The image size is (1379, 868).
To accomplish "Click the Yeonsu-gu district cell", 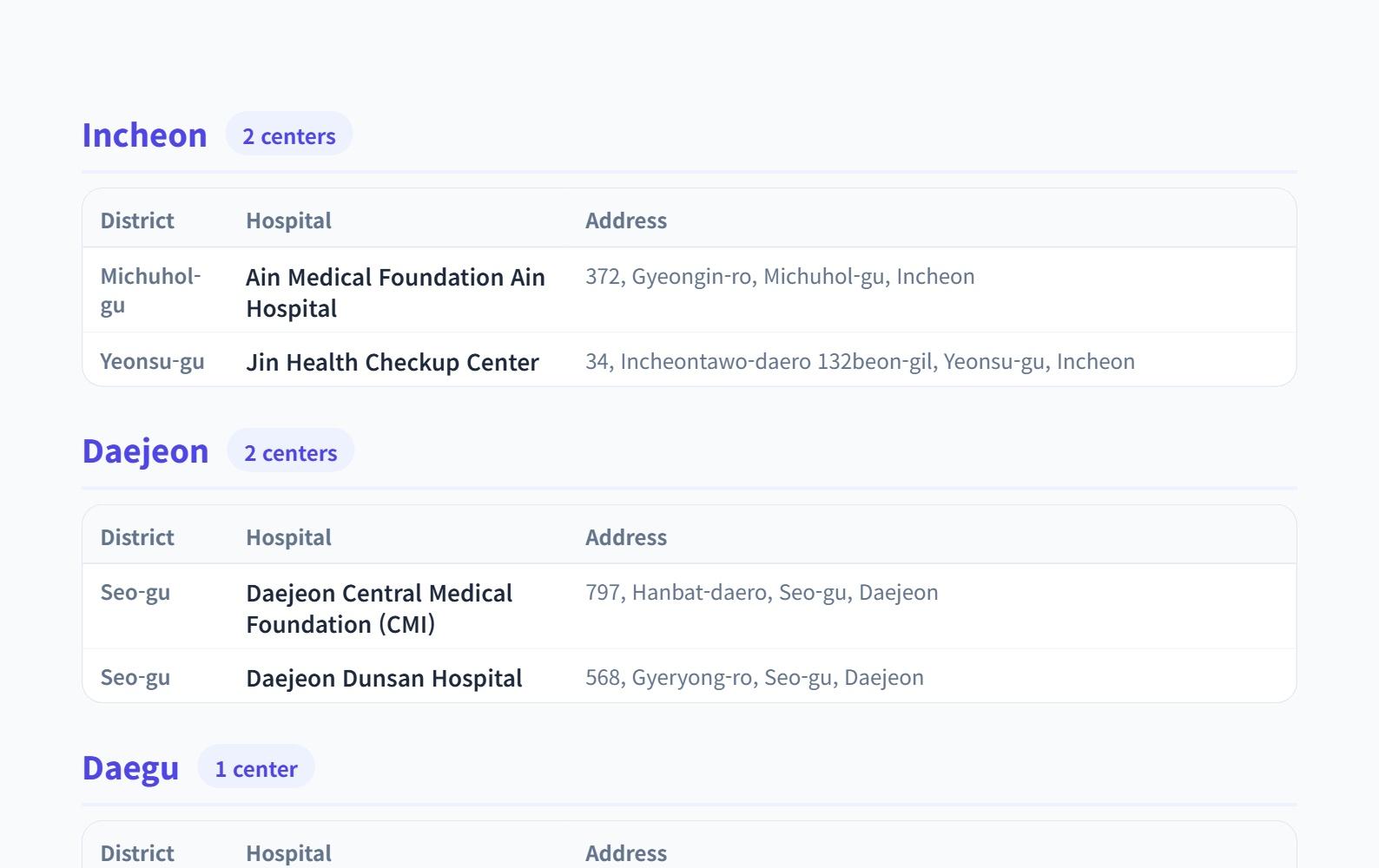I will 152,361.
